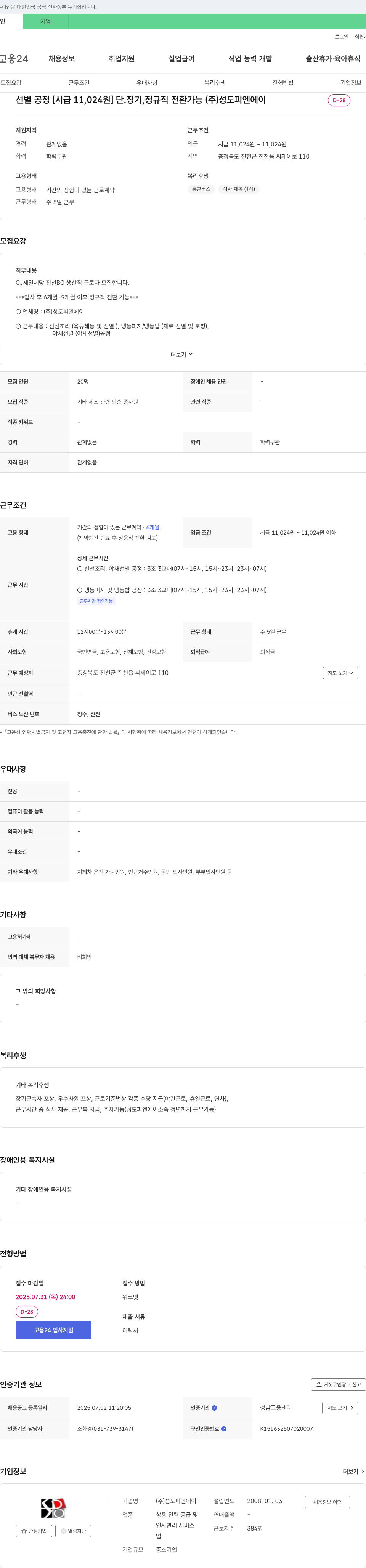
Task: Click 기타 제조 관련 단순 종사원 value
Action: (108, 402)
